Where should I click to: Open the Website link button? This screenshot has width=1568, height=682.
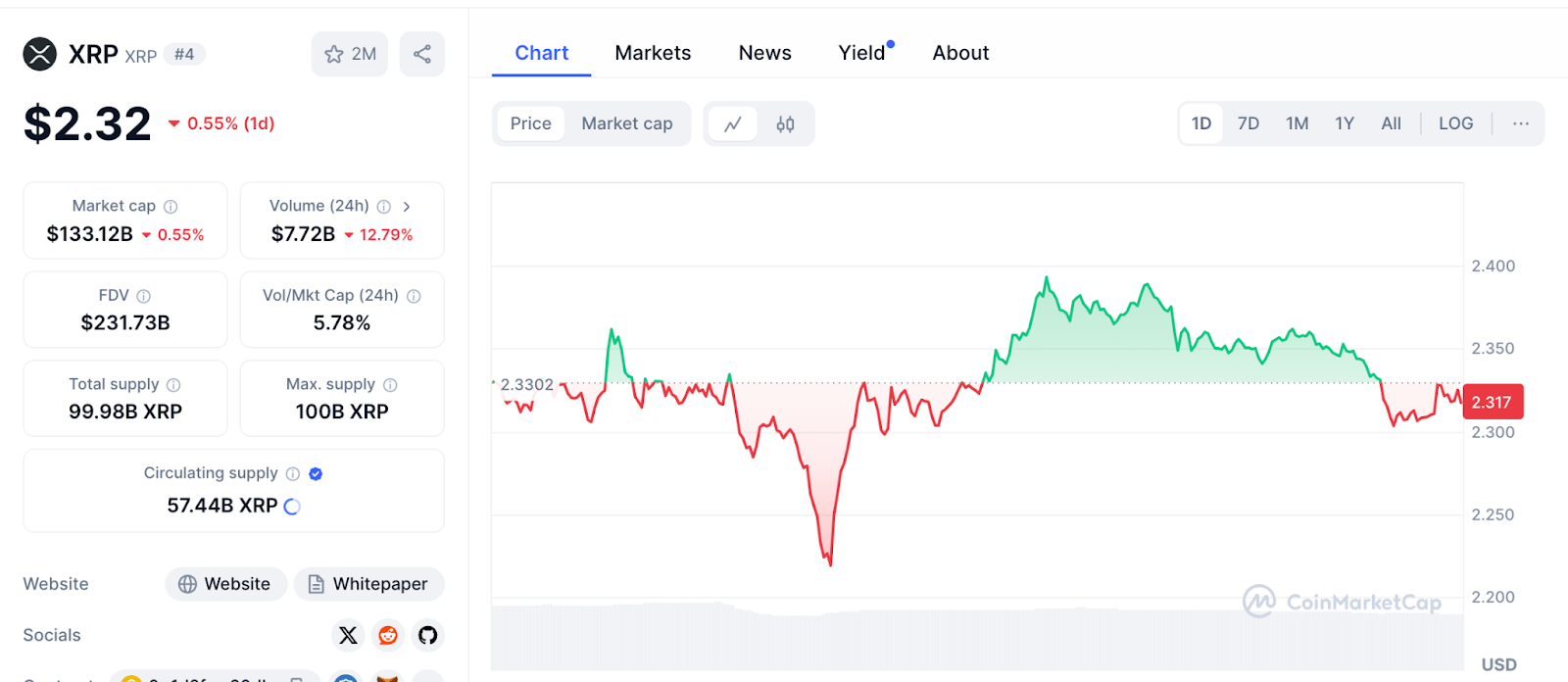click(225, 584)
